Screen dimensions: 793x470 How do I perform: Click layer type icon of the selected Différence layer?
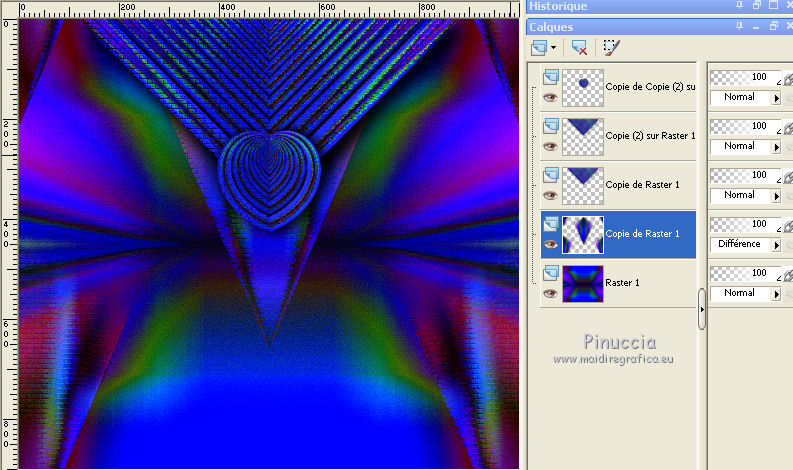click(551, 224)
